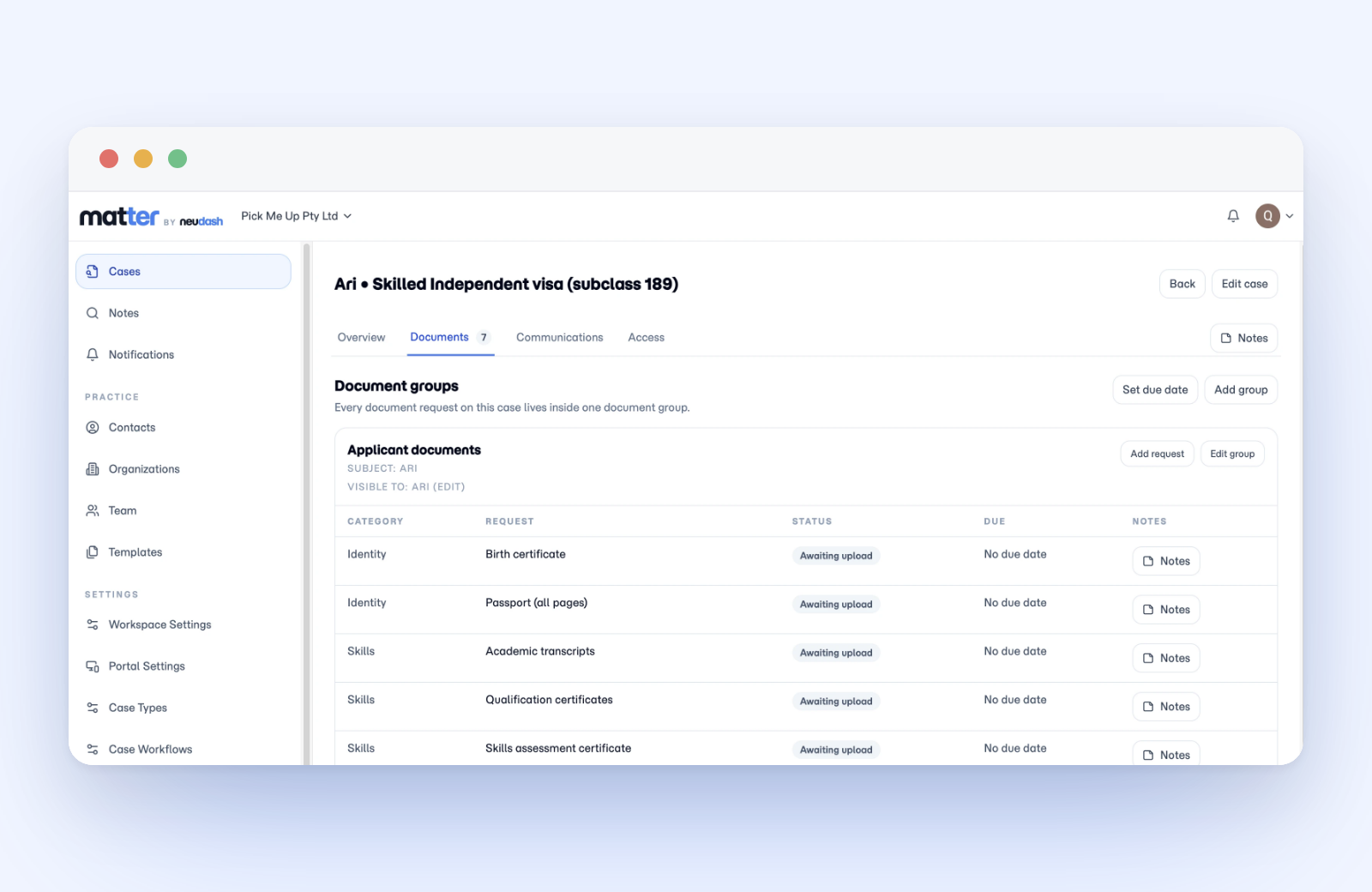Click the sidebar vertical scrollbar
Image resolution: width=1372 pixels, height=892 pixels.
coord(306,503)
